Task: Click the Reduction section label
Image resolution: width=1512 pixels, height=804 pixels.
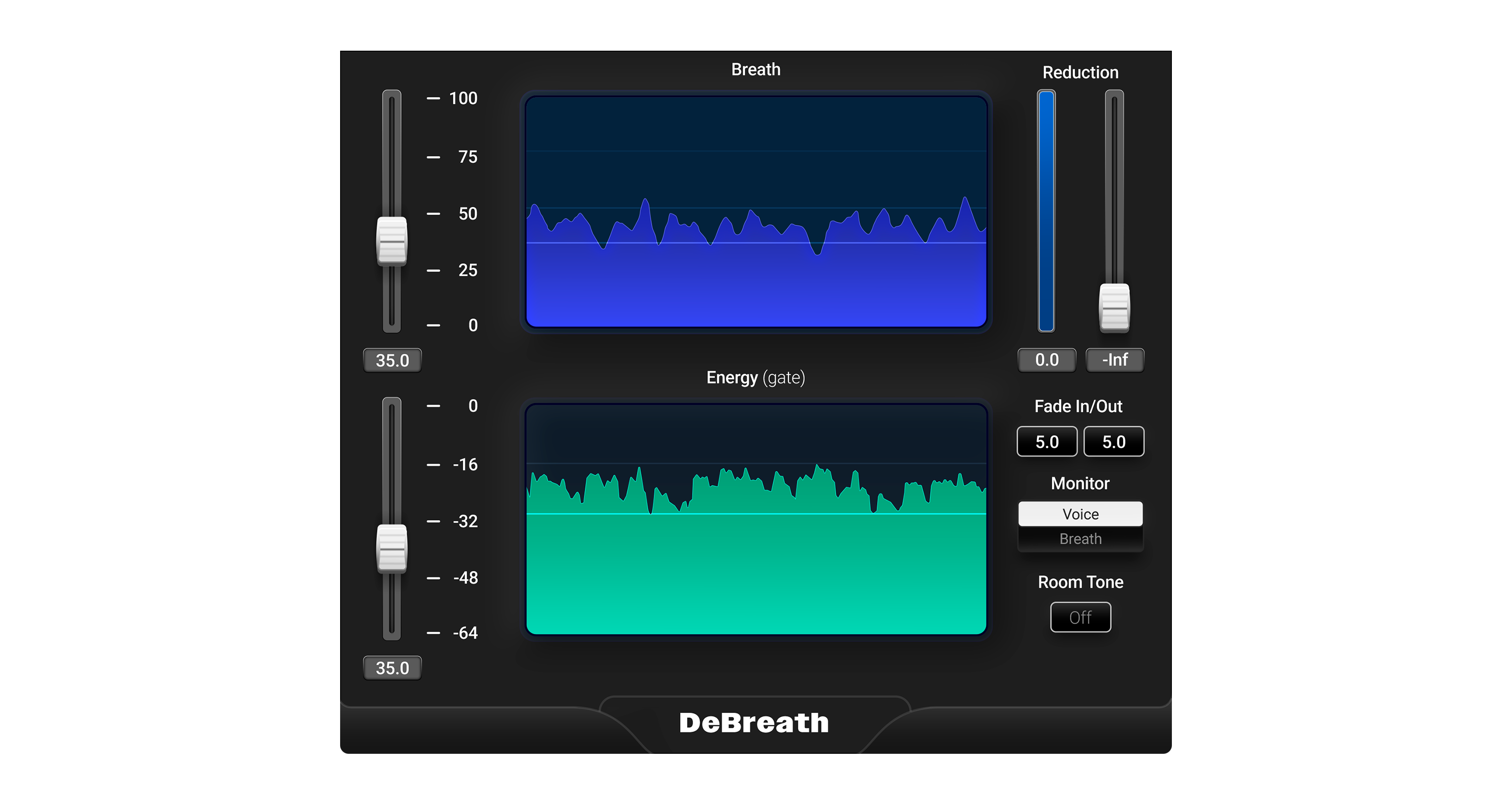Action: (1080, 72)
